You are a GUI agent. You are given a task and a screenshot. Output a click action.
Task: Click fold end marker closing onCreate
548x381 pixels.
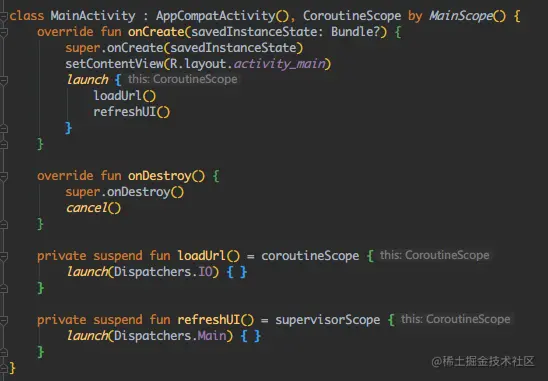coord(3,144)
